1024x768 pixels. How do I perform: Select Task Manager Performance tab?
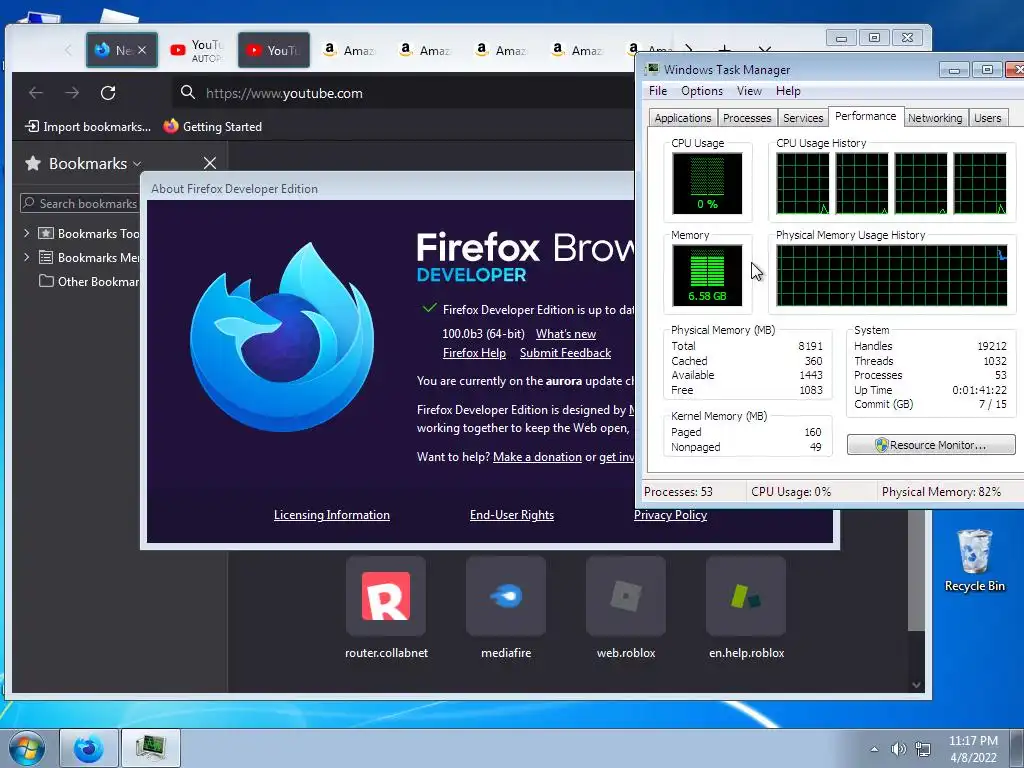point(865,116)
